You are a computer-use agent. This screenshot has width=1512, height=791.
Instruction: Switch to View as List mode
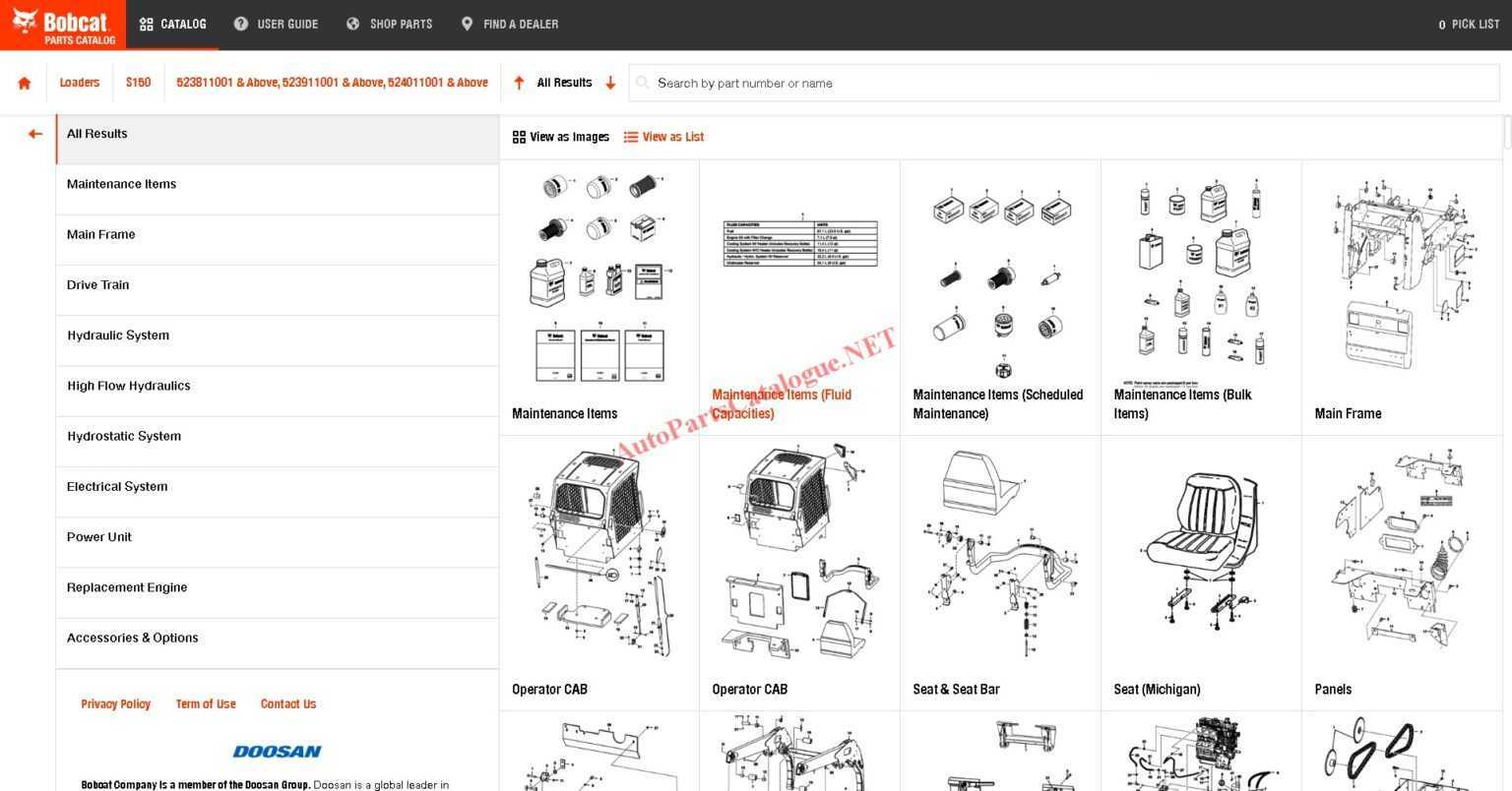671,137
